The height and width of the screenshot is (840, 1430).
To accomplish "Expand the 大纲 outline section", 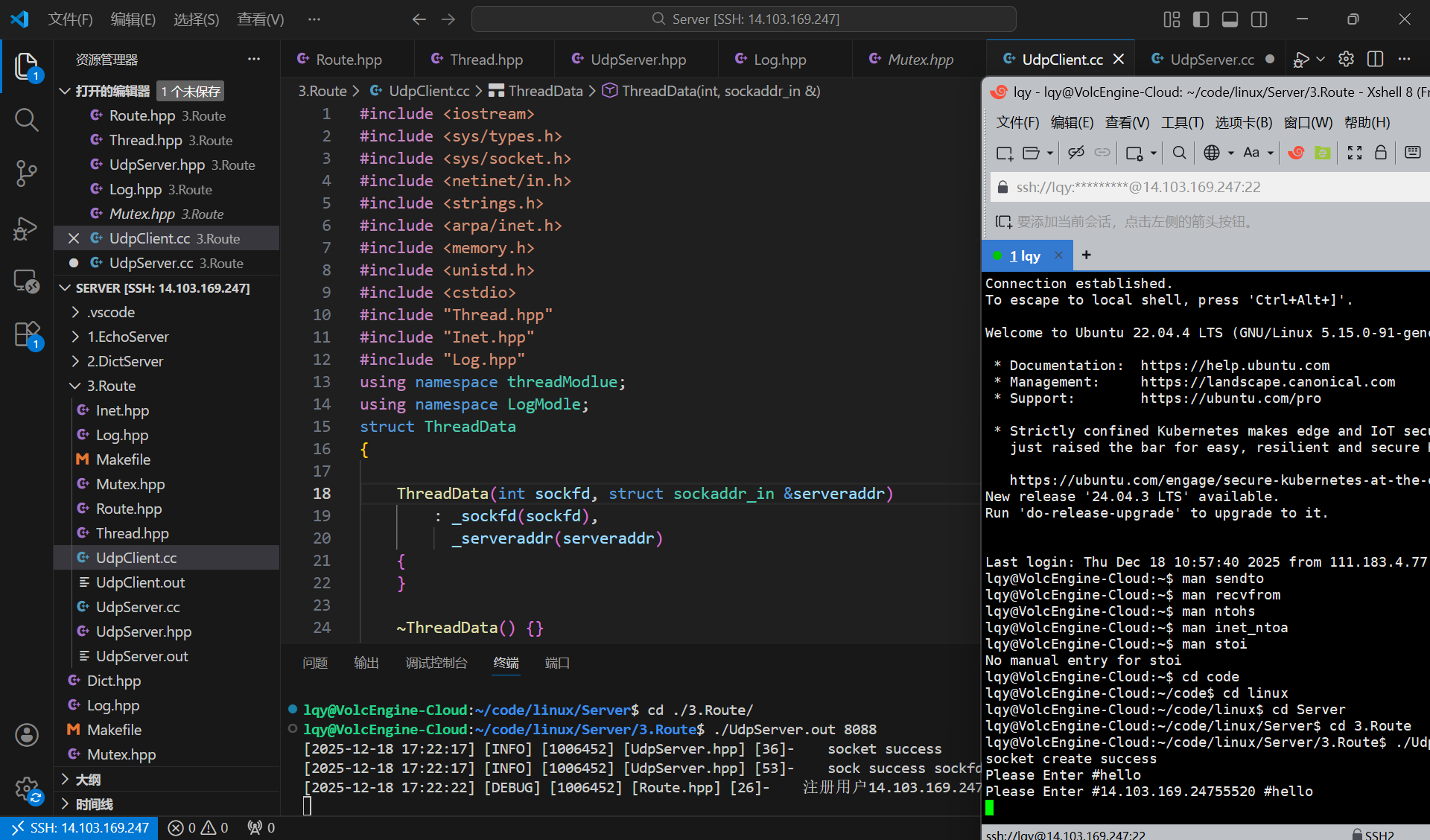I will pos(88,780).
